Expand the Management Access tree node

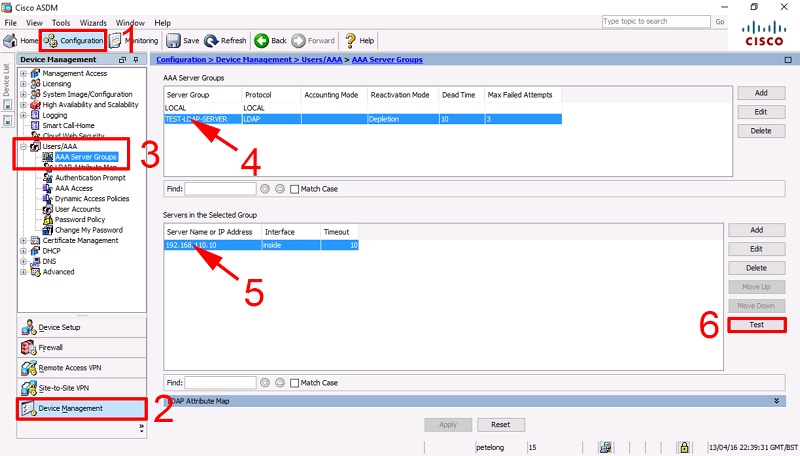pyautogui.click(x=23, y=73)
